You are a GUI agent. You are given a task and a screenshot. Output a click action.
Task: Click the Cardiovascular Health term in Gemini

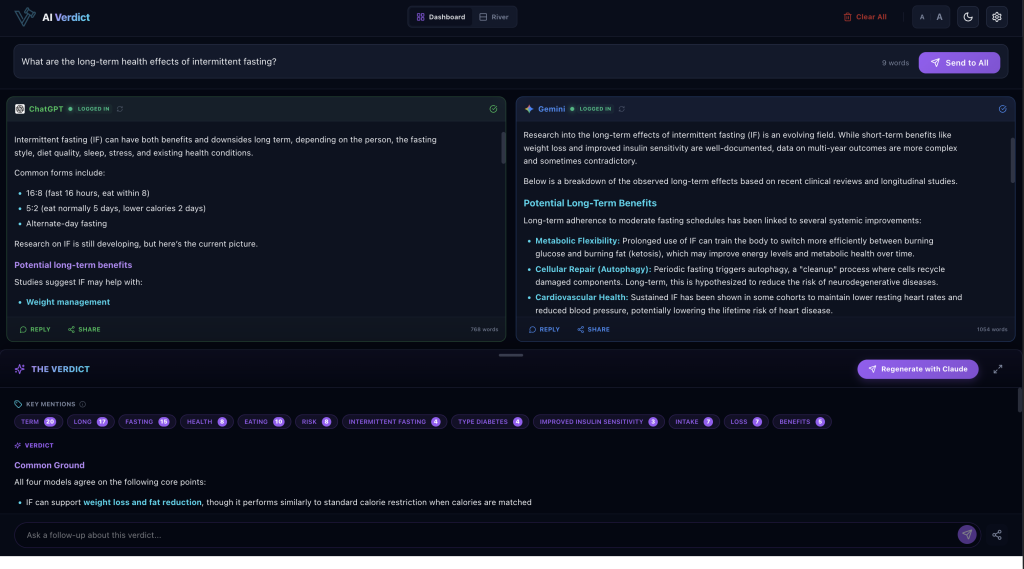coord(581,297)
